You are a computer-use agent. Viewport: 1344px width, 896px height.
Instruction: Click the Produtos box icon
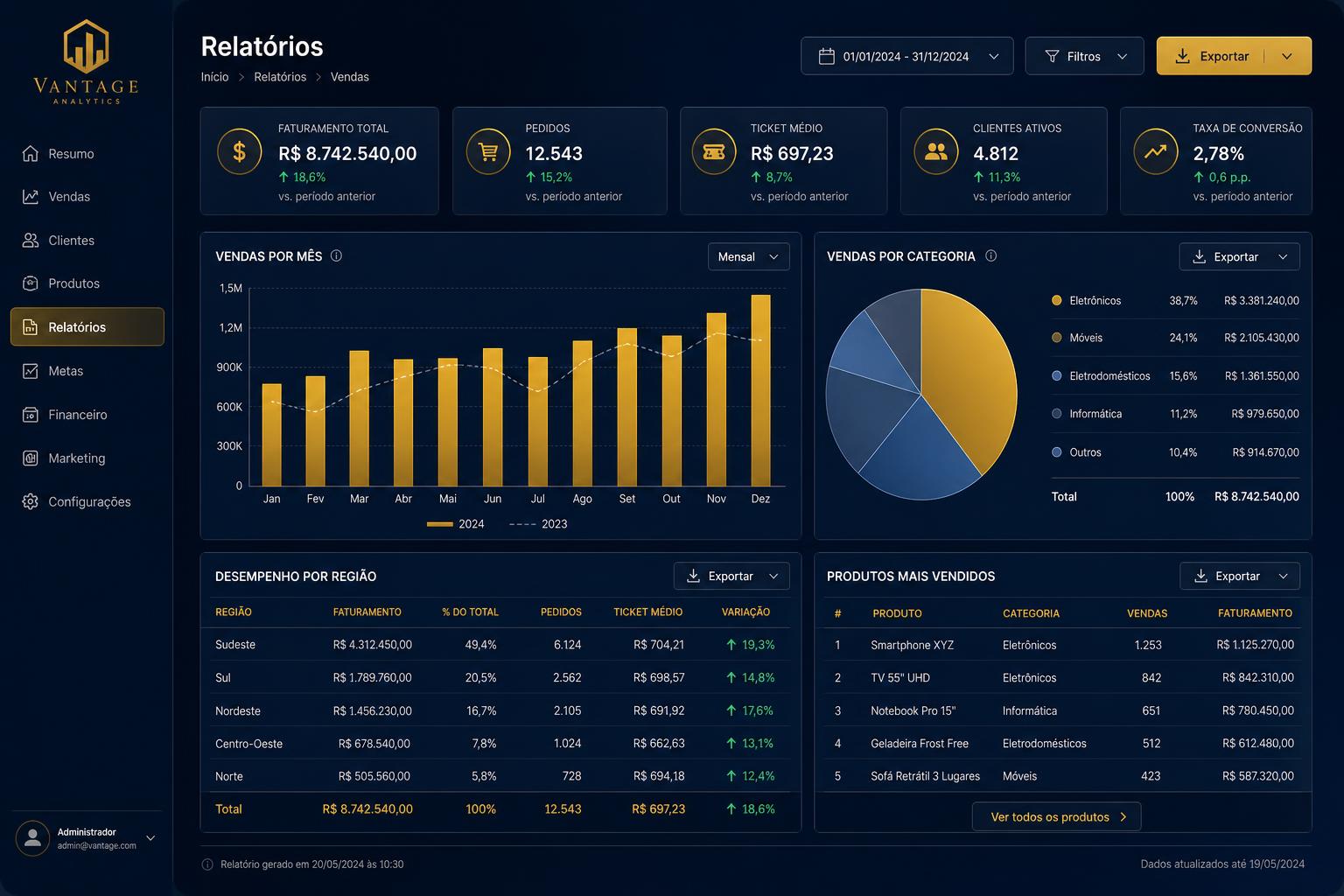[x=31, y=283]
